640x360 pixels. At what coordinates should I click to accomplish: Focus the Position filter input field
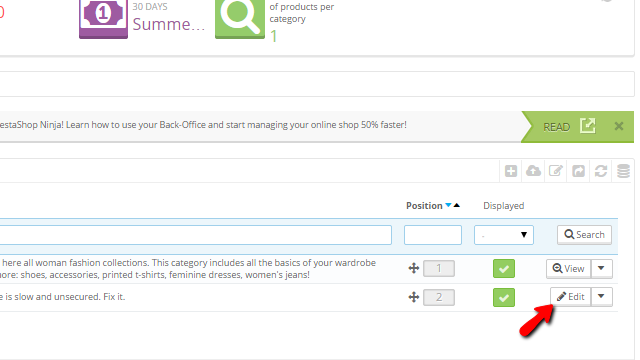point(433,235)
